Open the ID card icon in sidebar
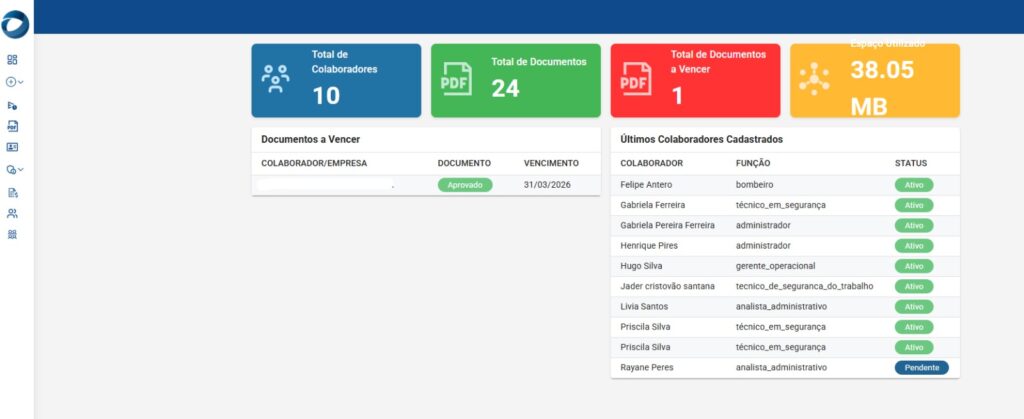 [12, 148]
